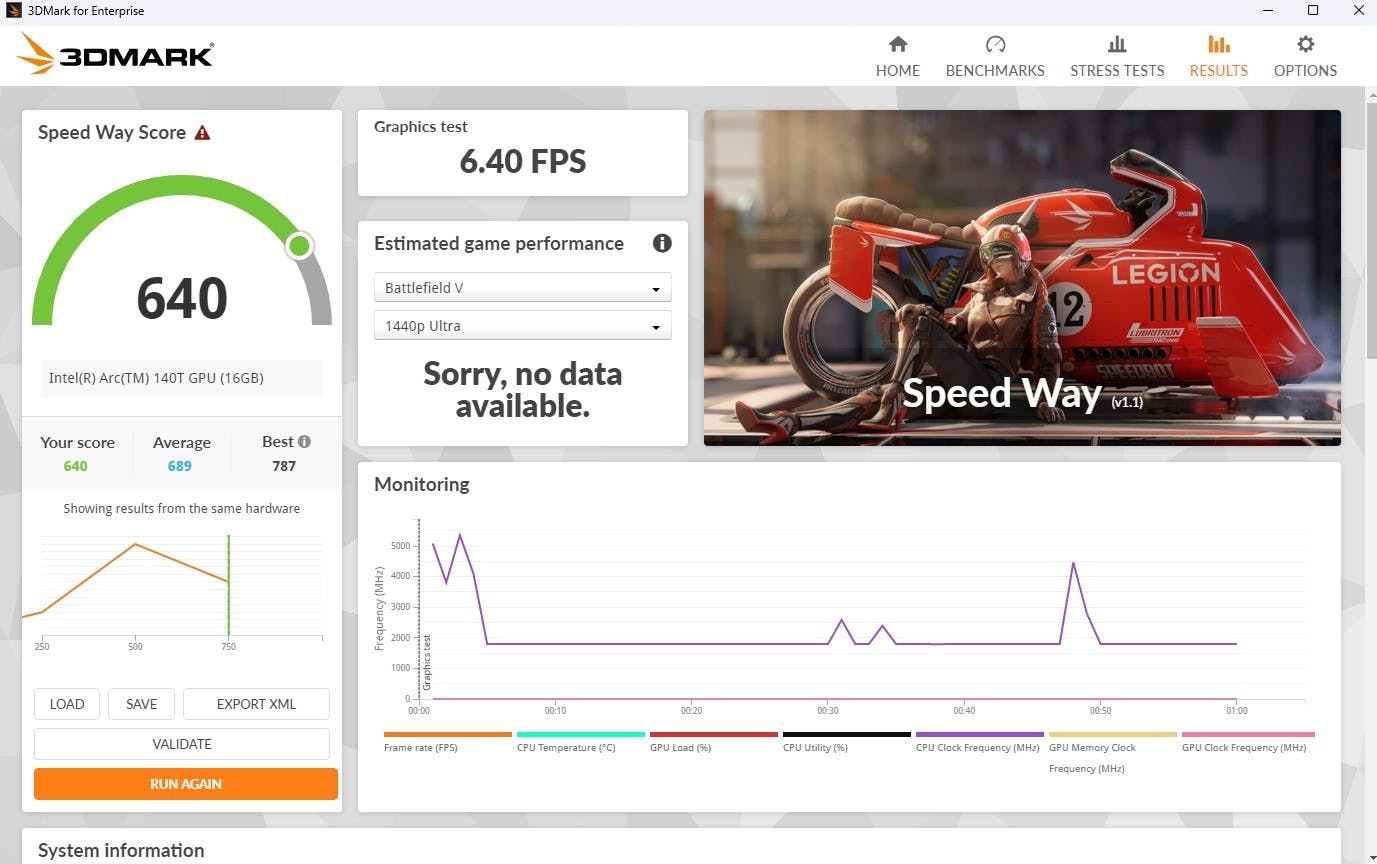Click the red warning triangle beside Speed Way Score
Screen dimensions: 1377x864
202,132
